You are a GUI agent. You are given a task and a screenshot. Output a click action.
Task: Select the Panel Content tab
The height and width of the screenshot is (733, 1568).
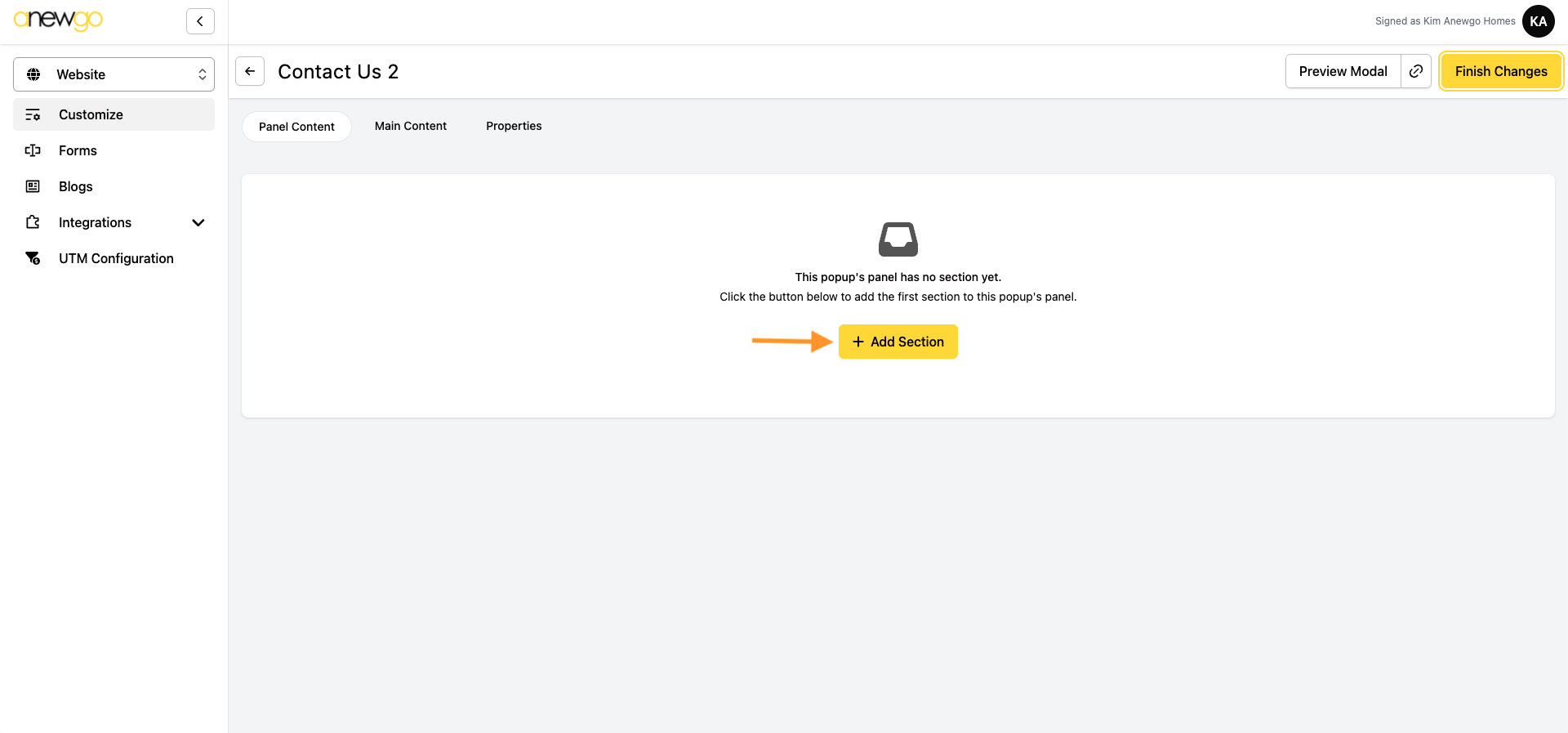(296, 127)
